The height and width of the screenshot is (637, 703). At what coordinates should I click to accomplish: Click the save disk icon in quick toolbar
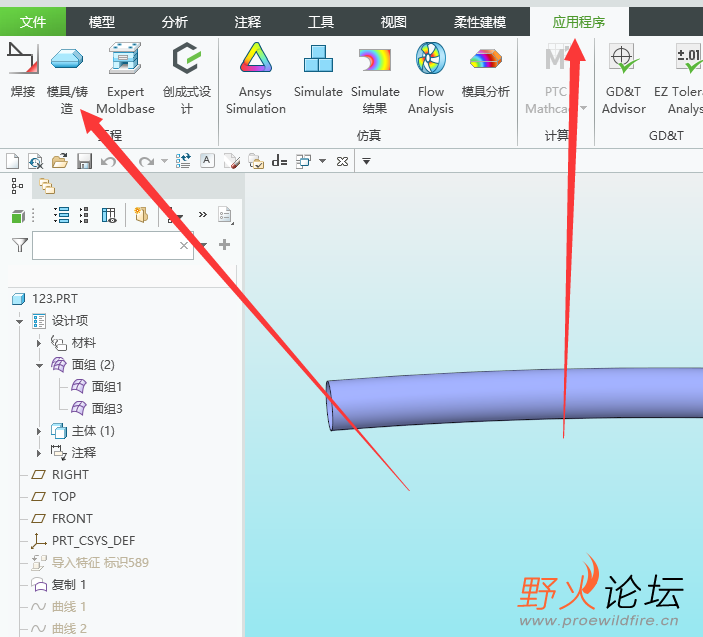[x=84, y=161]
